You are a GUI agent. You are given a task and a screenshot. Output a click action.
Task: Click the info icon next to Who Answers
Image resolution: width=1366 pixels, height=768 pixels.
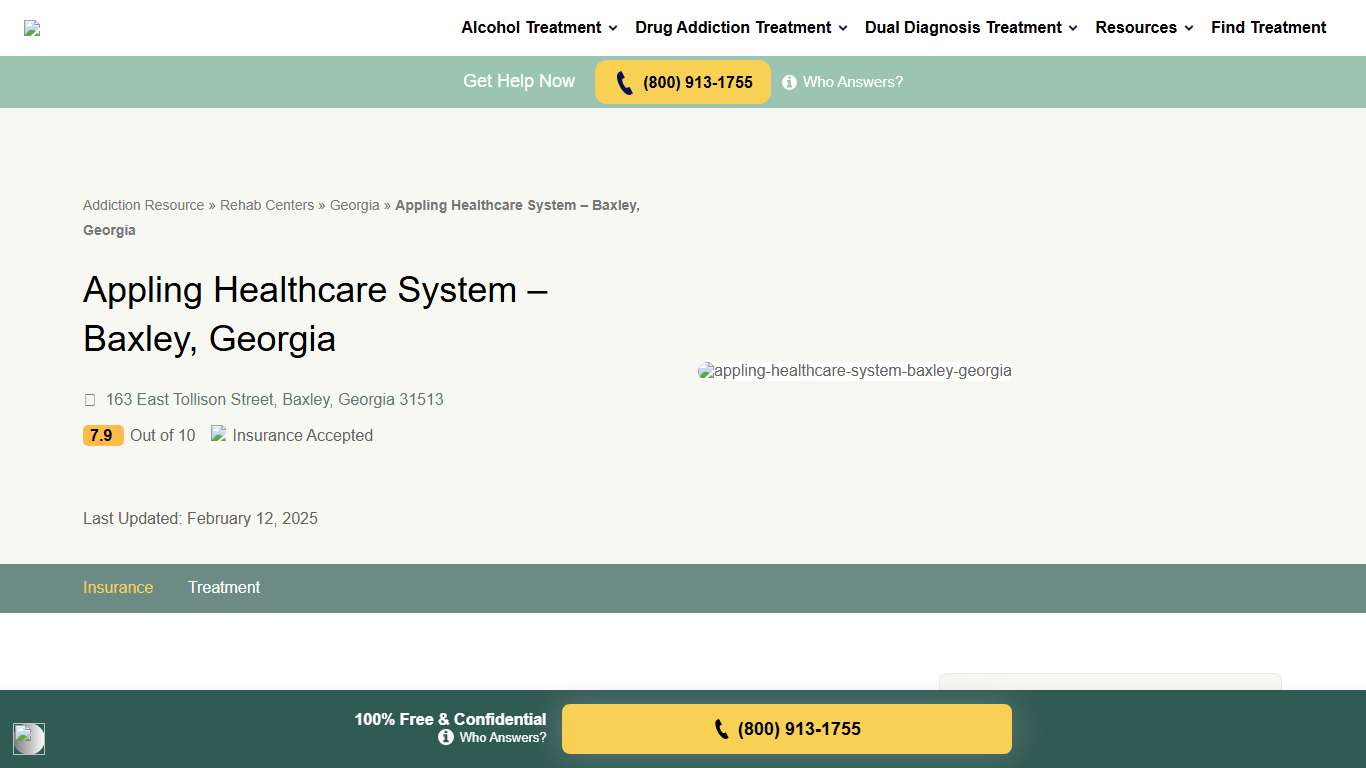tap(790, 82)
